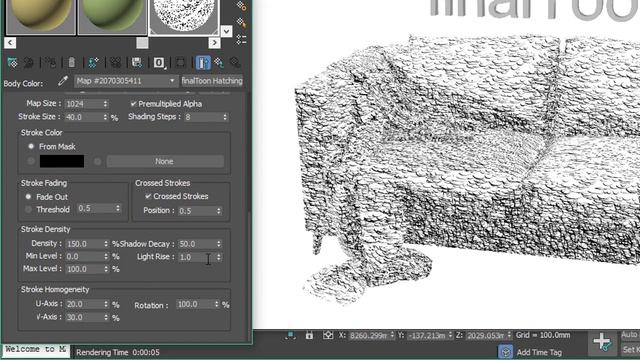
Task: Click Isolate Selection toggle icon in status bar
Action: tap(290, 336)
